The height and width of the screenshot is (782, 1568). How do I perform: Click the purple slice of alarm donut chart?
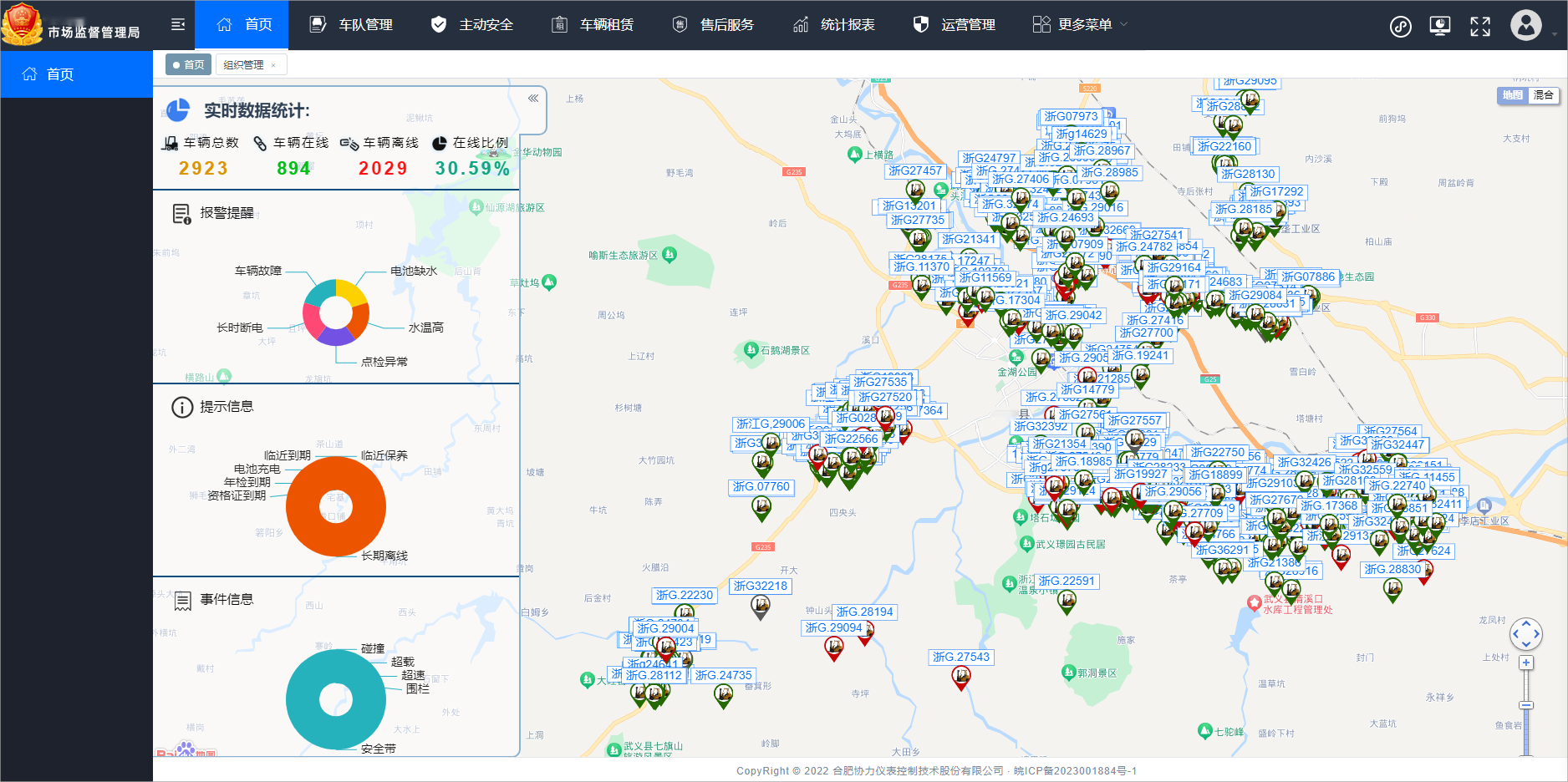point(337,336)
